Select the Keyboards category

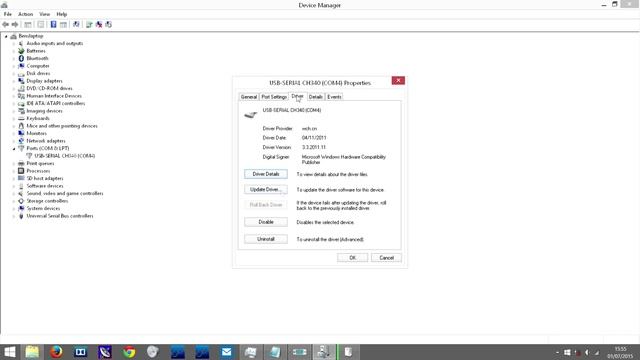click(x=38, y=118)
